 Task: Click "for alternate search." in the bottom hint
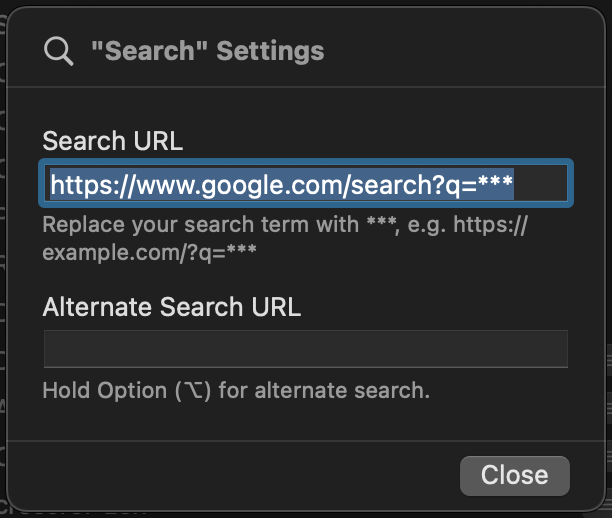[x=325, y=390]
